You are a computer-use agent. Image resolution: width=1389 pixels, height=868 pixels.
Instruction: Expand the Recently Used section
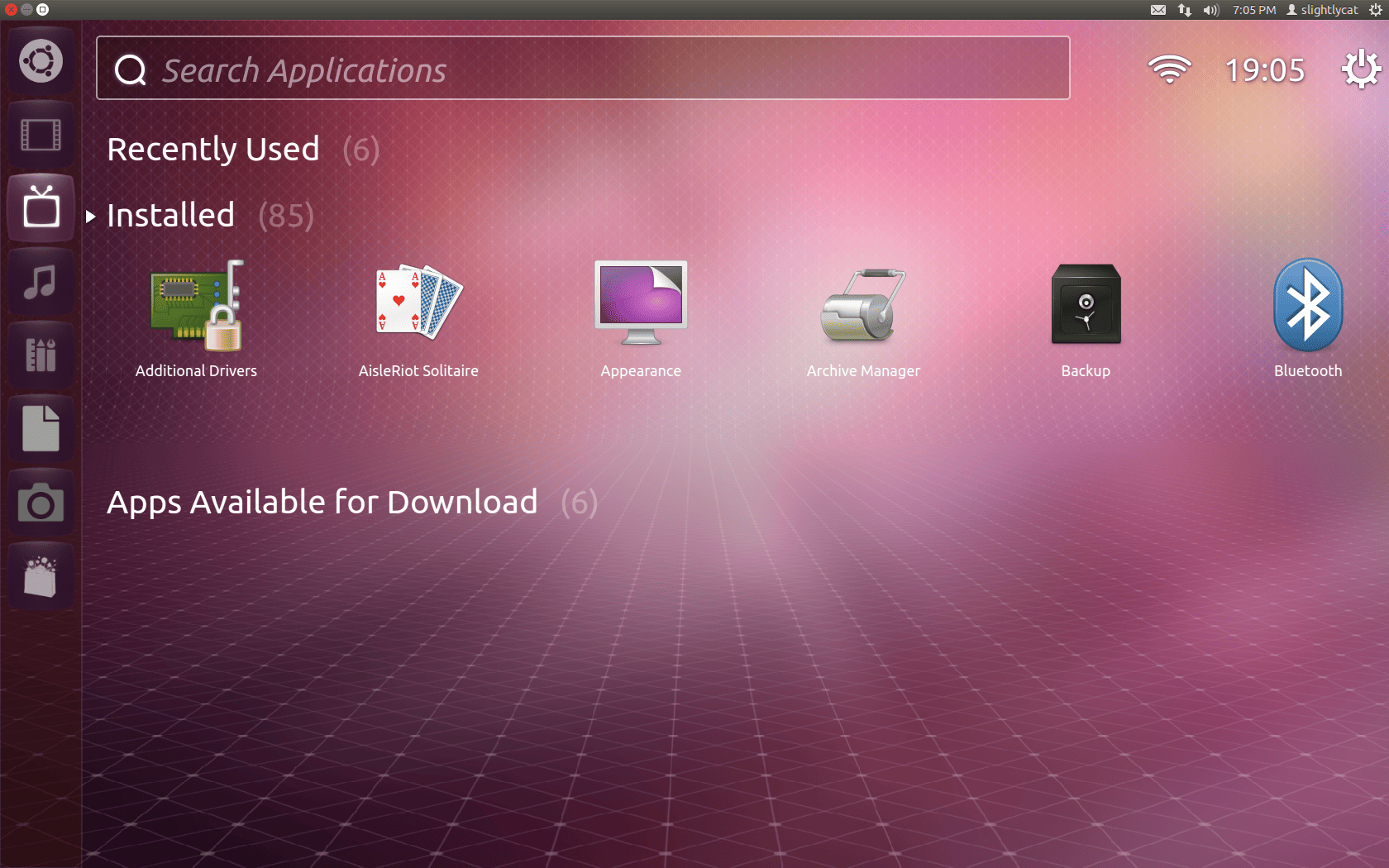click(x=213, y=150)
